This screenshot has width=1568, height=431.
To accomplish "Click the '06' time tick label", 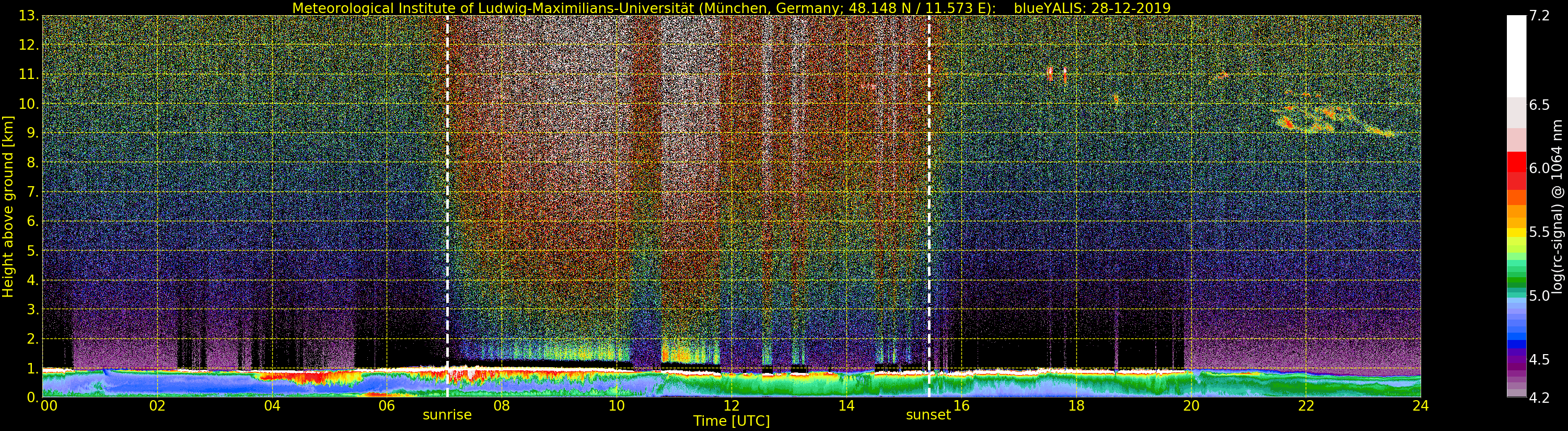I will pos(387,406).
